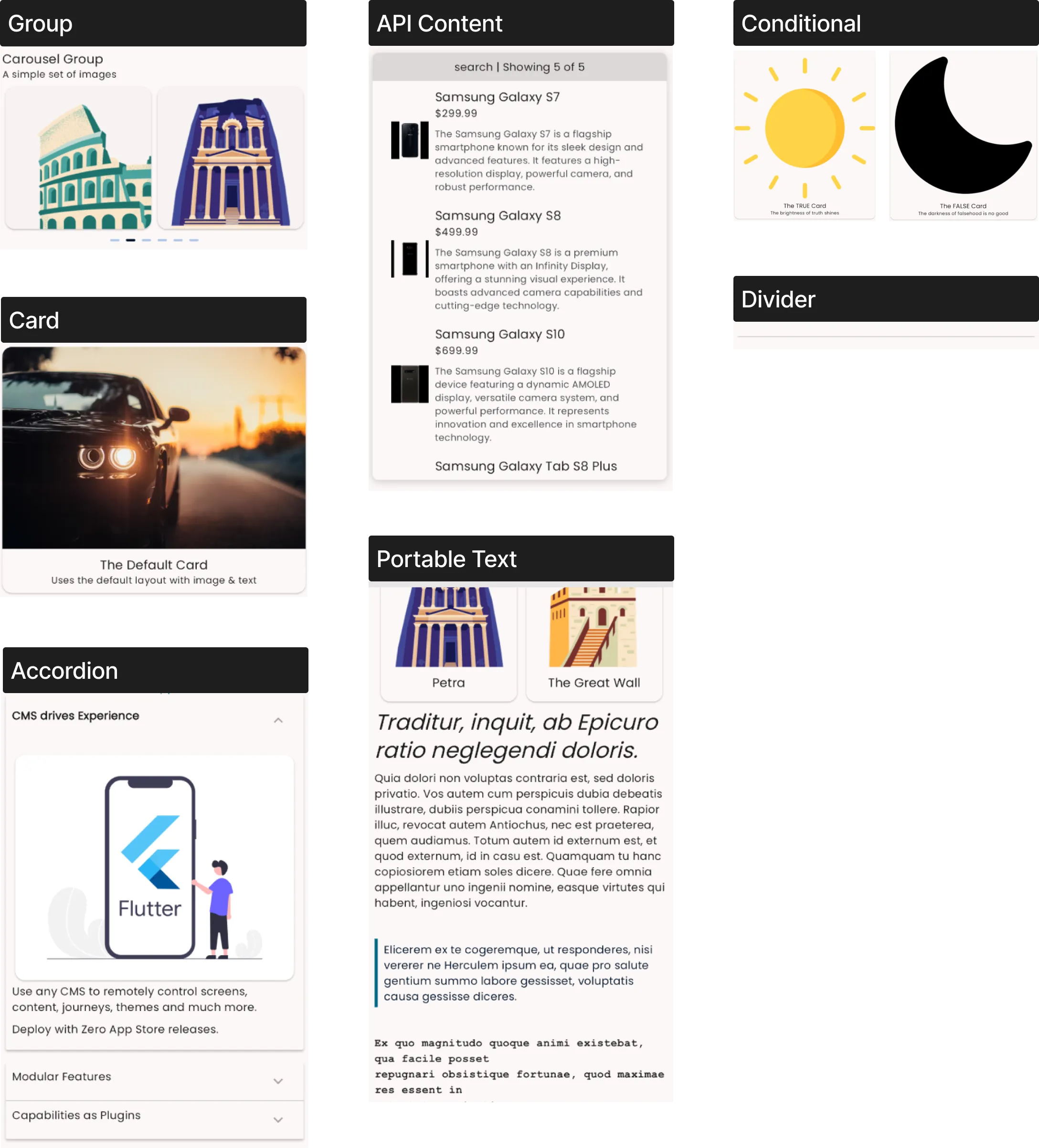This screenshot has width=1039, height=1148.
Task: Expand Capabilities as Plugins accordion
Action: (154, 1119)
